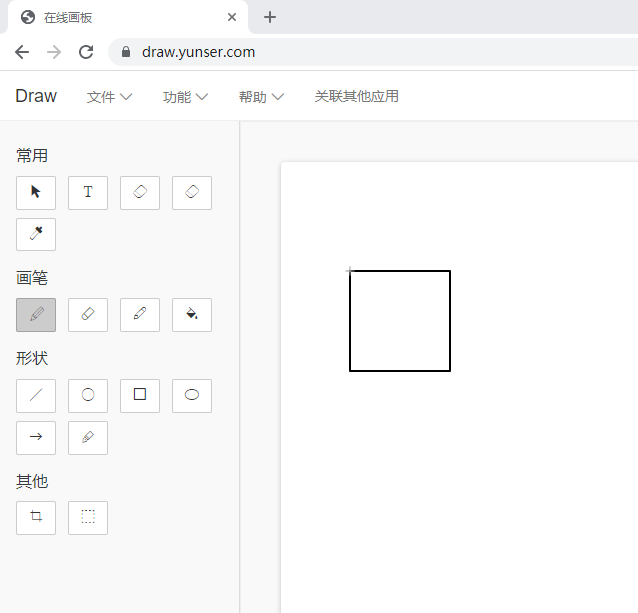Choose the arrow shape tool

point(36,438)
